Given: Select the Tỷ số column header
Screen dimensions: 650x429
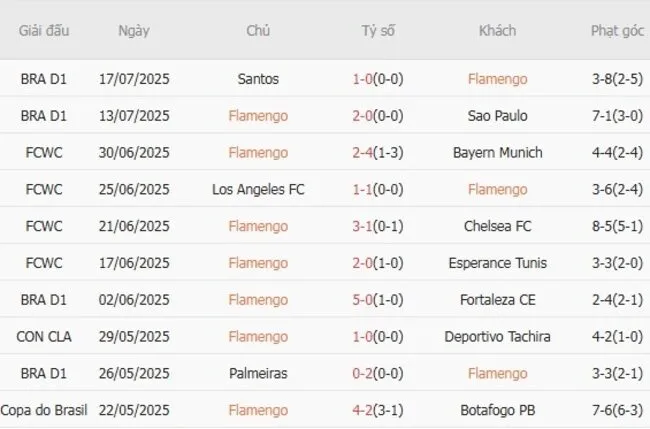Looking at the screenshot, I should pos(378,31).
